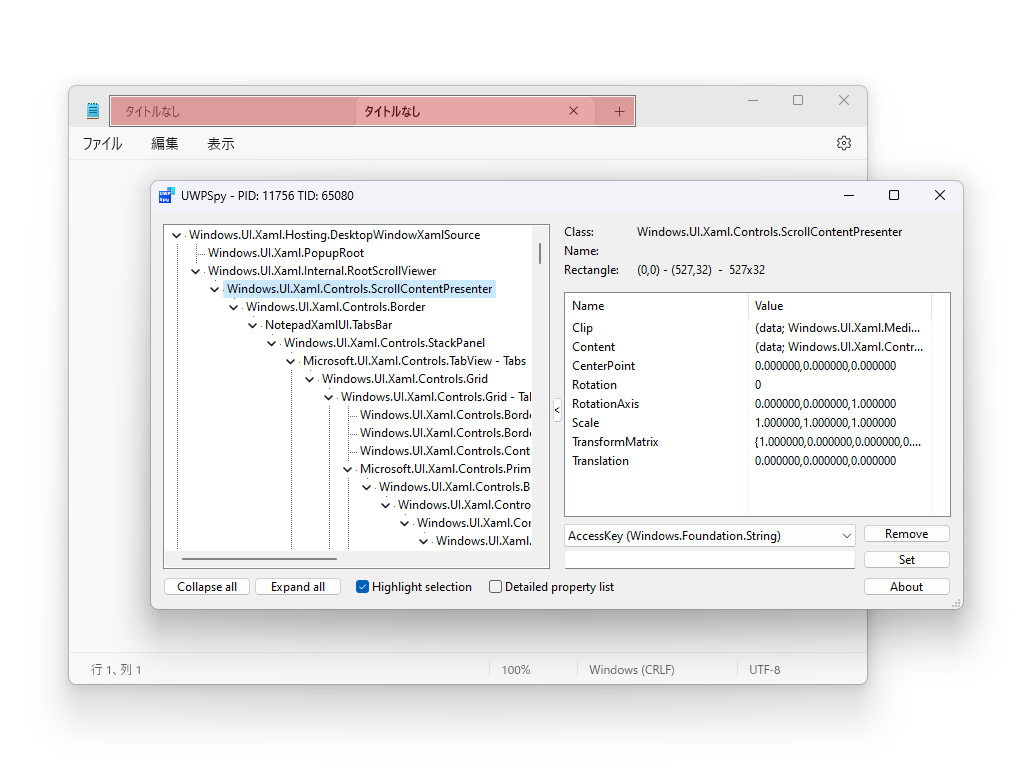Minimize the UWPSpy window
This screenshot has height=768, width=1024.
tap(849, 195)
